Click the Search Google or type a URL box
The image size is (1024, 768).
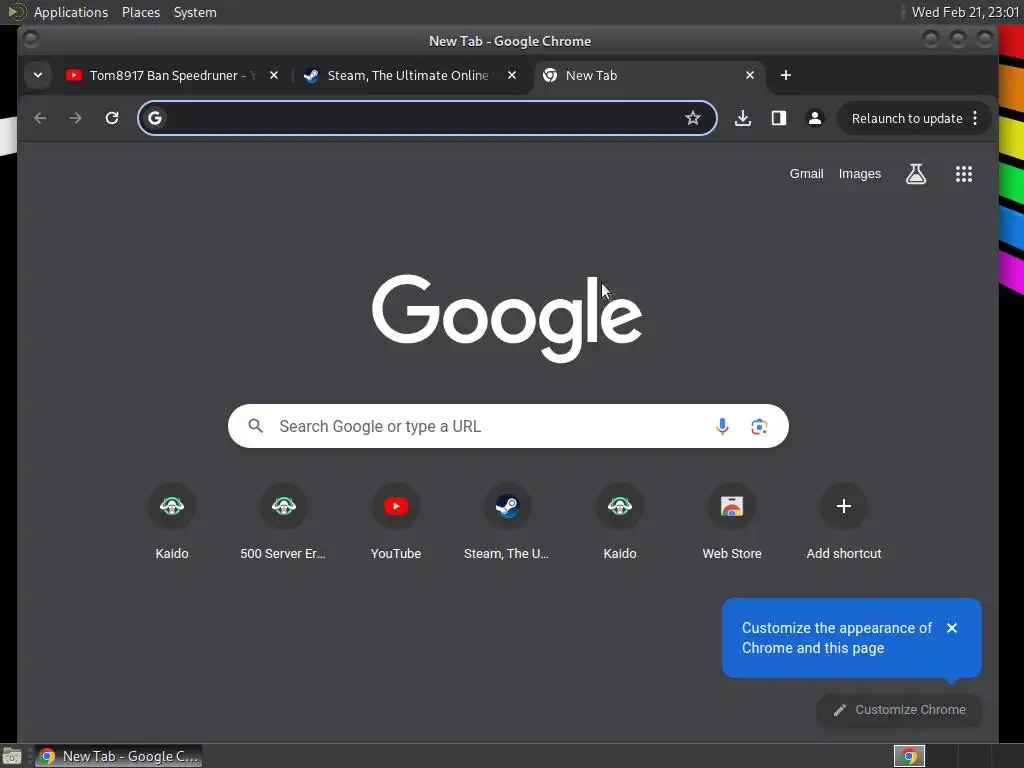point(508,426)
